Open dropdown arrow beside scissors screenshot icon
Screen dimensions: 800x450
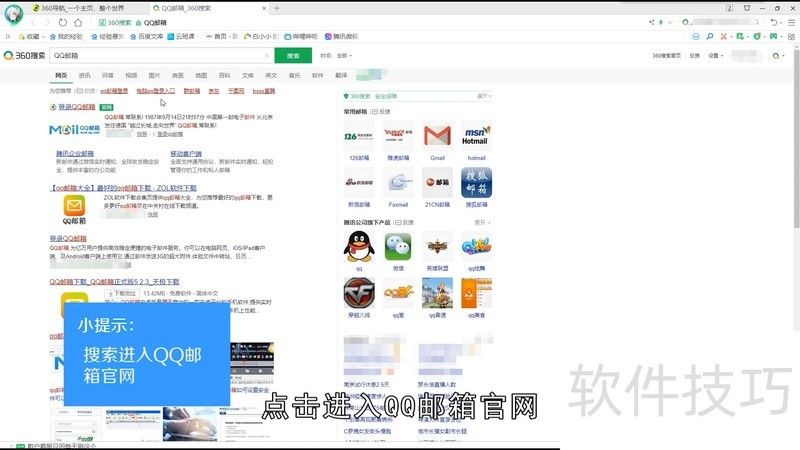(x=731, y=37)
